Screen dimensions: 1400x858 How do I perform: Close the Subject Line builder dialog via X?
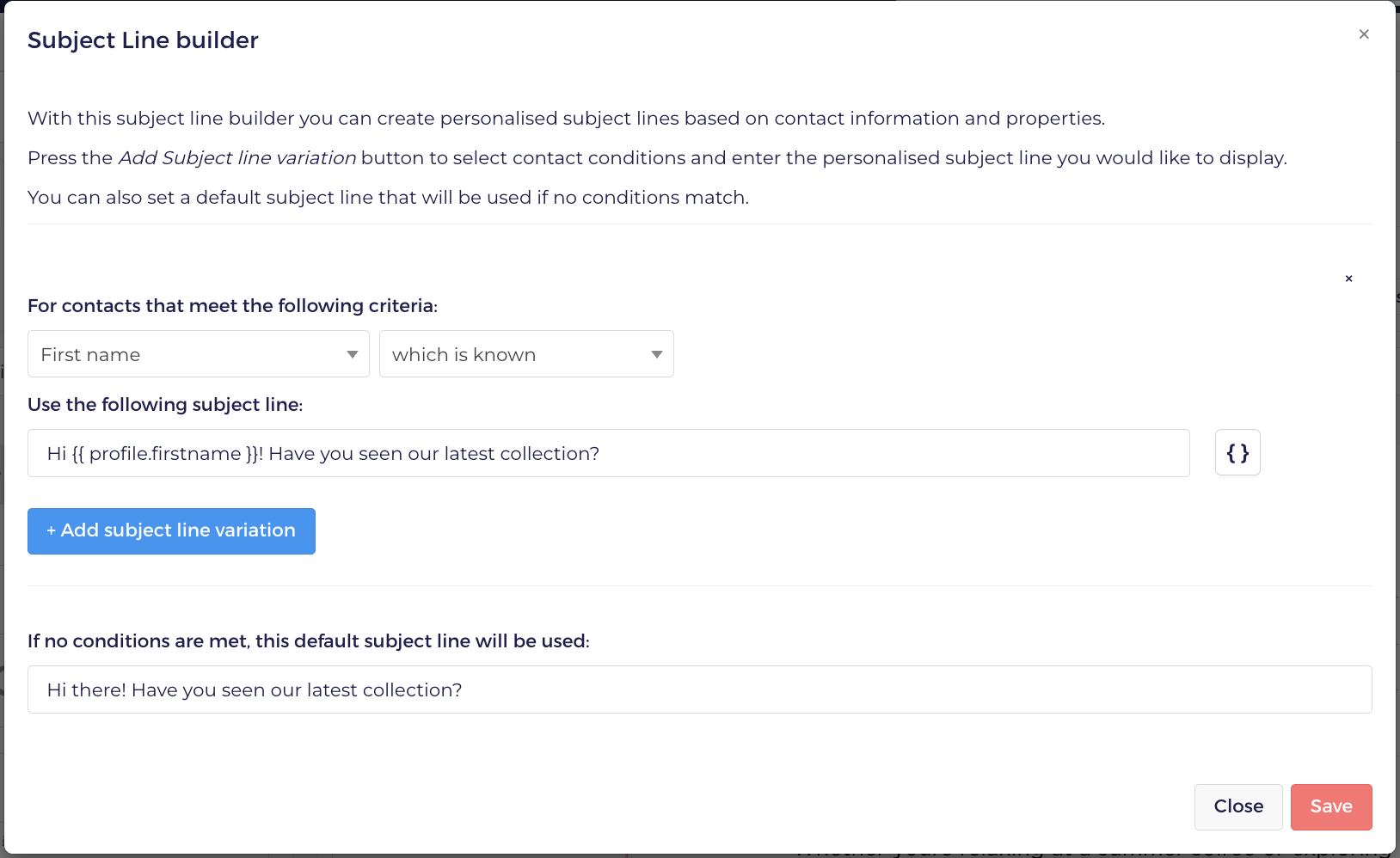point(1364,34)
